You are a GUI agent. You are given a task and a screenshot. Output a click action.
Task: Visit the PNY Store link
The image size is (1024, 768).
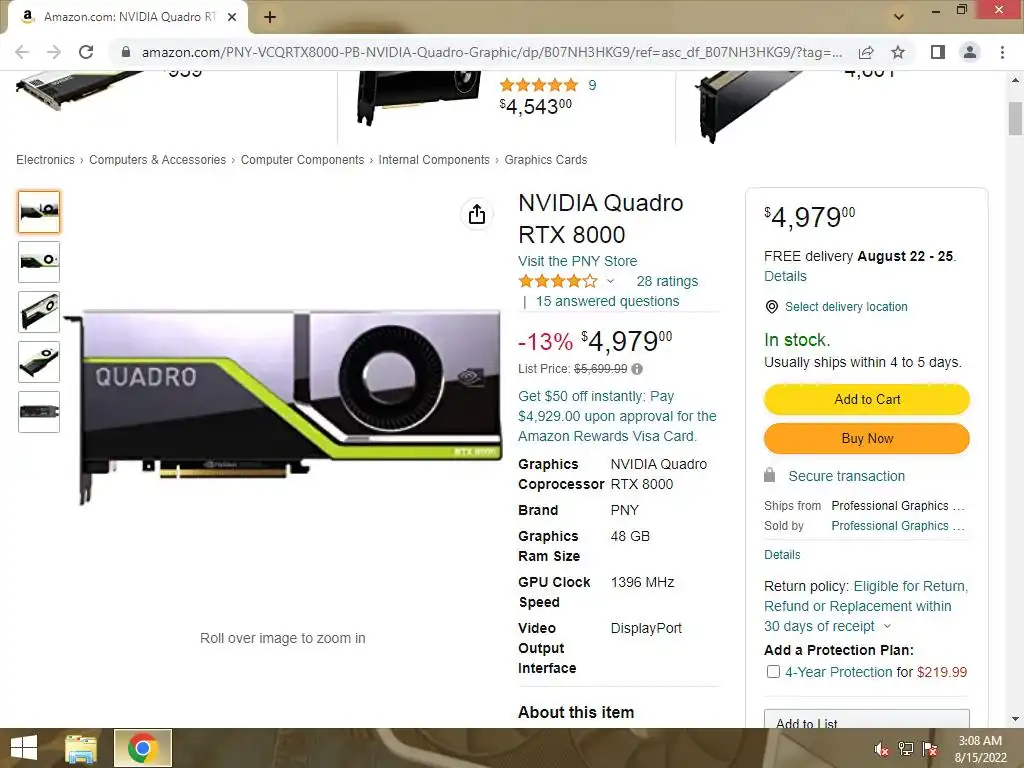(577, 261)
